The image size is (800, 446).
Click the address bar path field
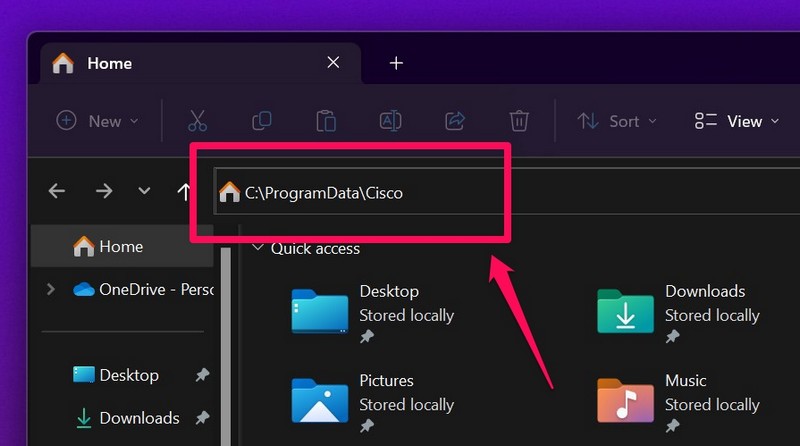[x=507, y=191]
